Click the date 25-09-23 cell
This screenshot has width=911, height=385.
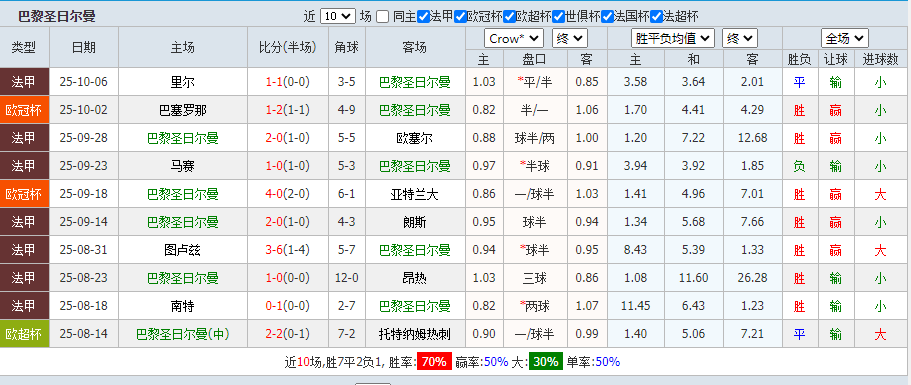[x=84, y=166]
